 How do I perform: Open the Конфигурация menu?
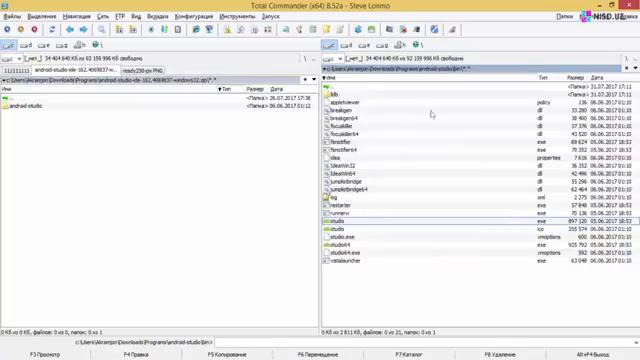pos(194,16)
